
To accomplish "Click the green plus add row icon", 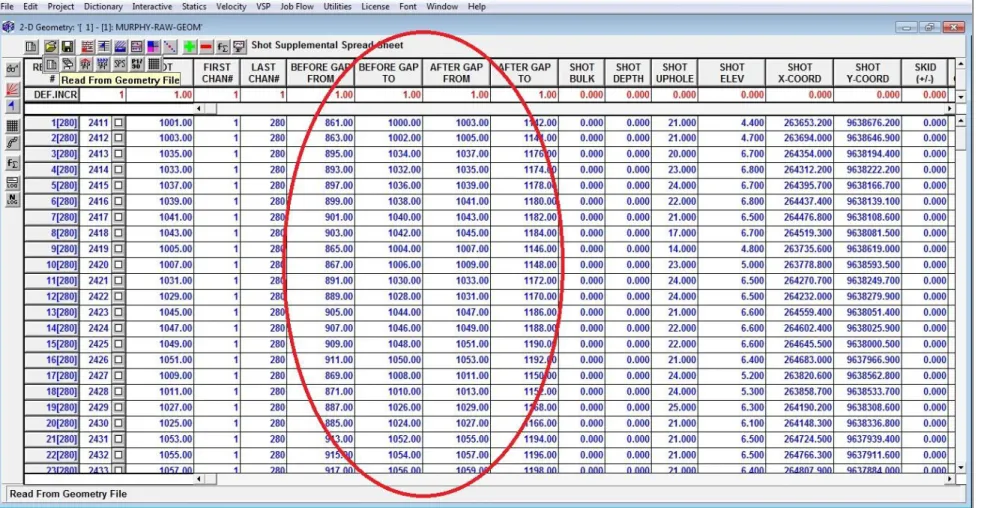I will tap(190, 46).
